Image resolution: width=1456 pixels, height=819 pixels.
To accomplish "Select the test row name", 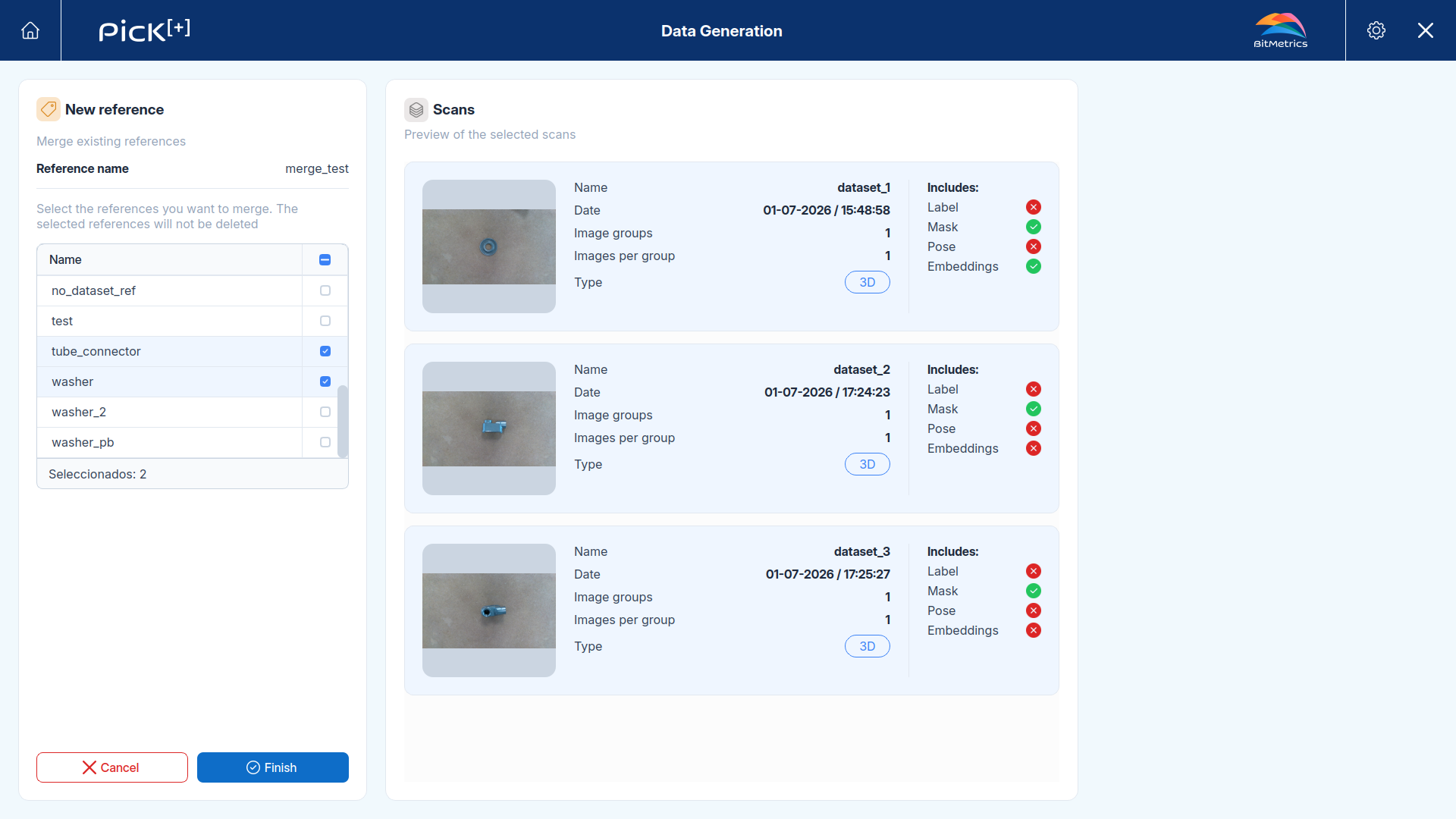I will pos(62,321).
